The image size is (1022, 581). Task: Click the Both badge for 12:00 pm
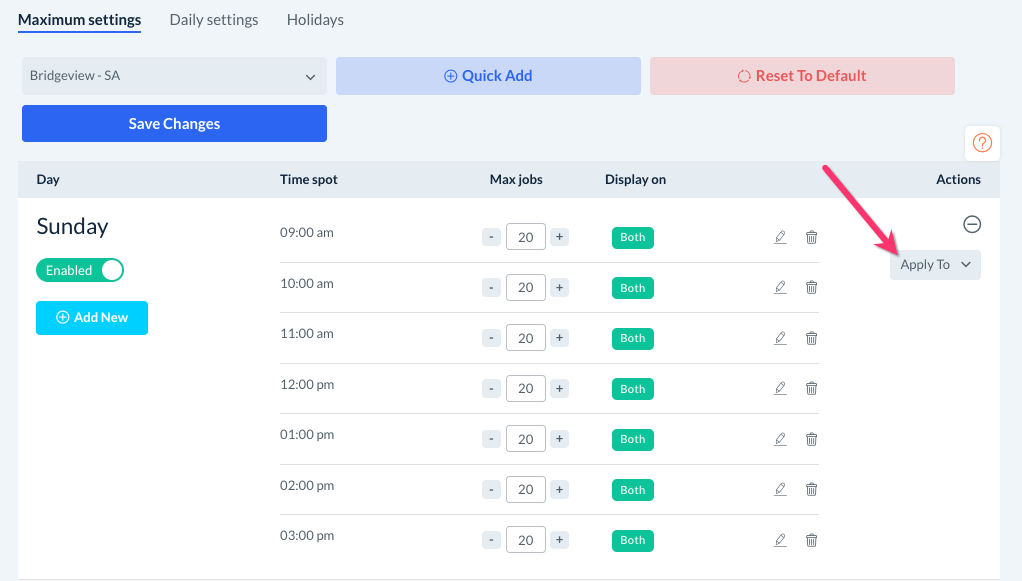tap(633, 389)
